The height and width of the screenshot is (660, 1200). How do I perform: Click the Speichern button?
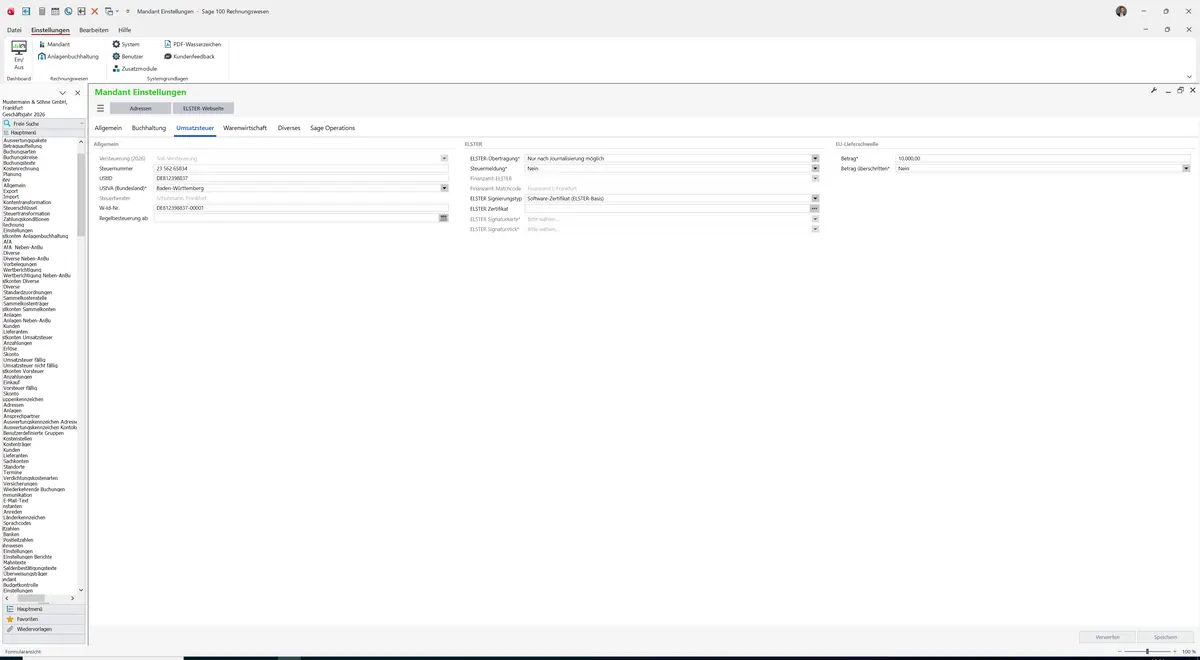[x=1166, y=636]
